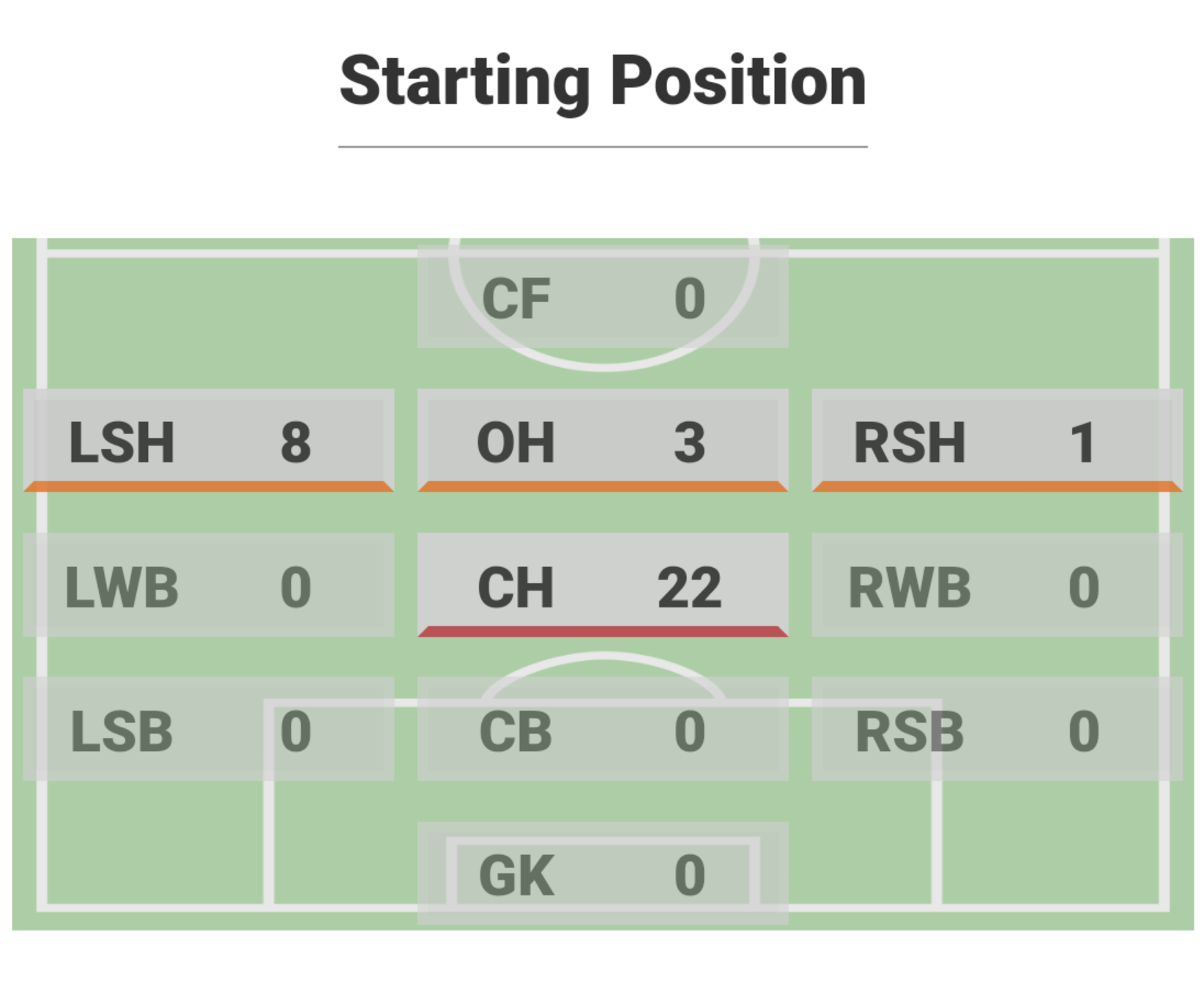
Task: Click the RSB position tile
Action: (996, 729)
